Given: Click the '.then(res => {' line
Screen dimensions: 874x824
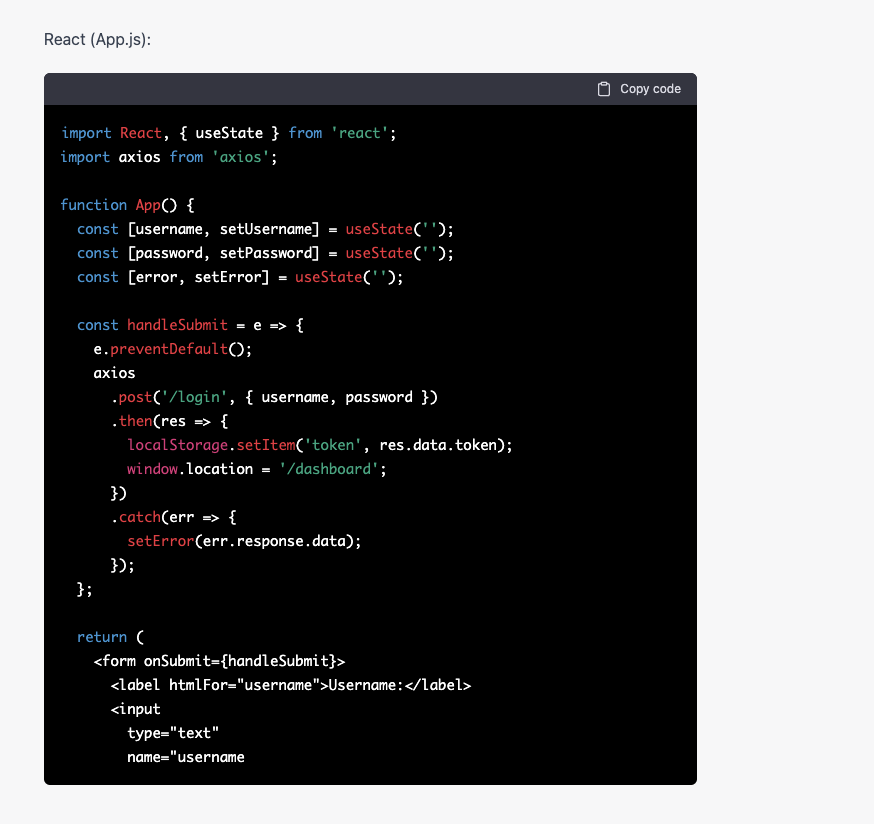Looking at the screenshot, I should pos(169,421).
